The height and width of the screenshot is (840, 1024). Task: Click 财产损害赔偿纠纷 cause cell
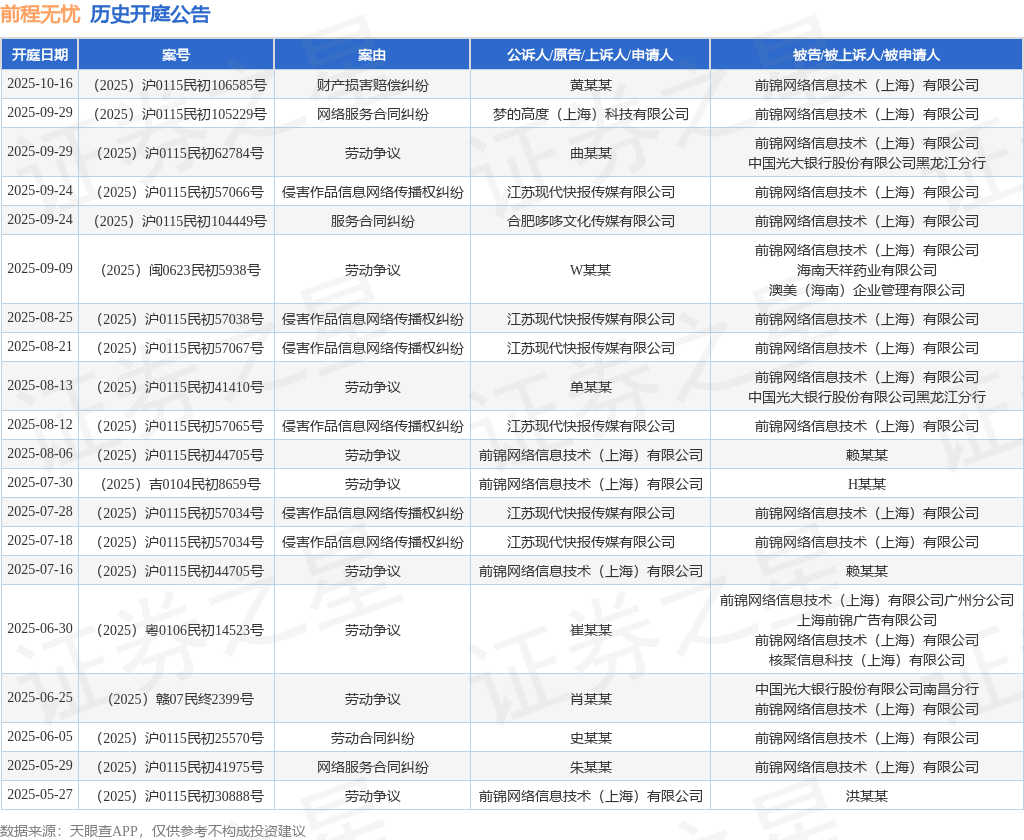click(x=372, y=85)
